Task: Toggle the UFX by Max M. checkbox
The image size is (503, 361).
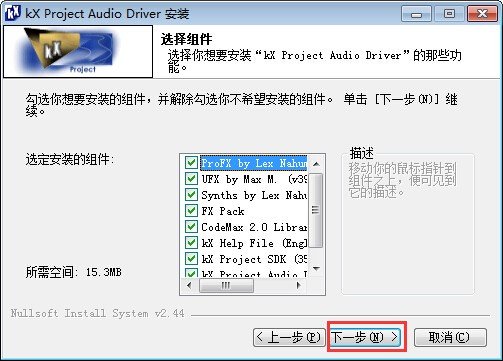Action: pyautogui.click(x=191, y=179)
